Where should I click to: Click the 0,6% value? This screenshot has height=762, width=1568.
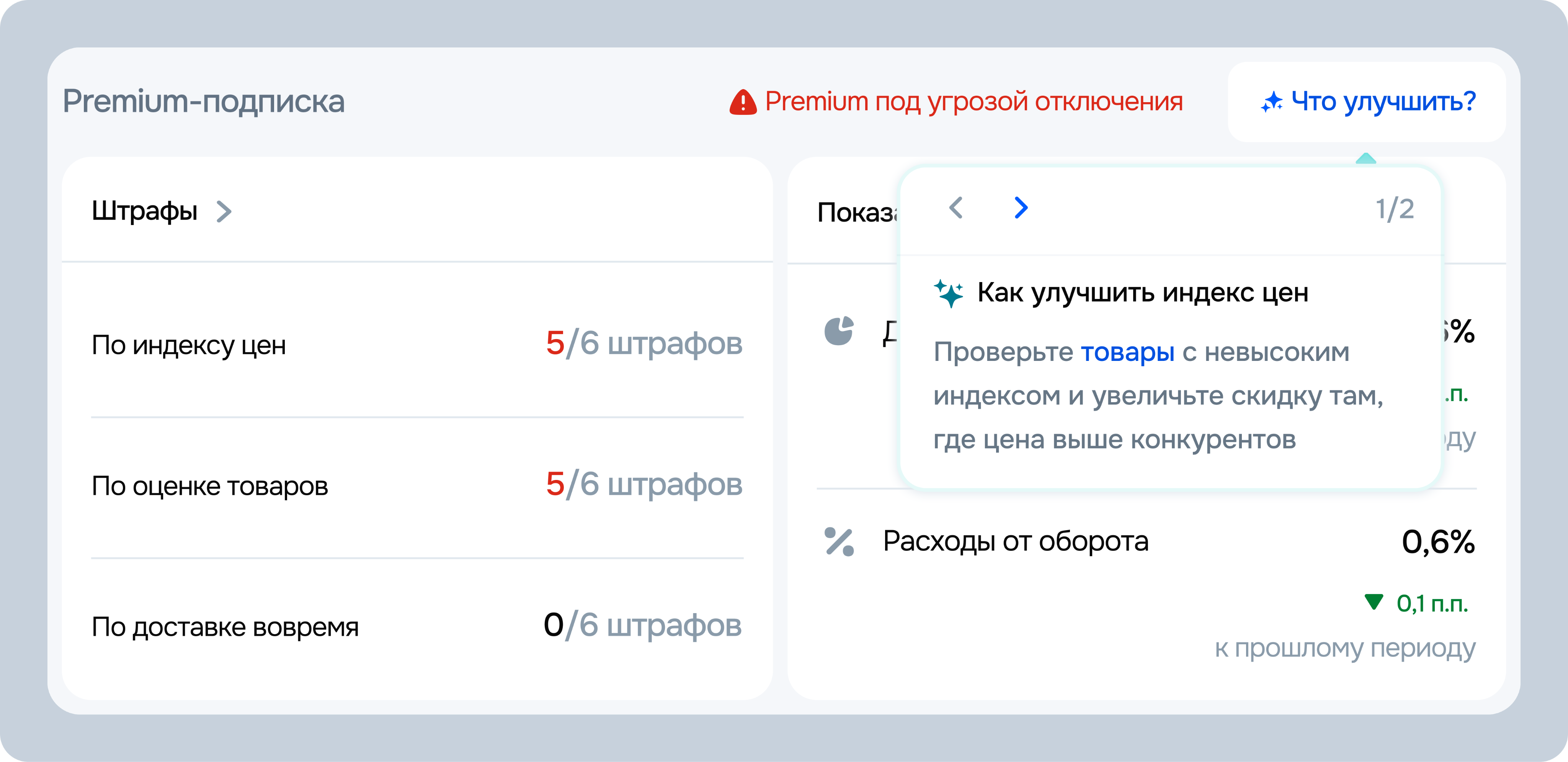[1438, 542]
